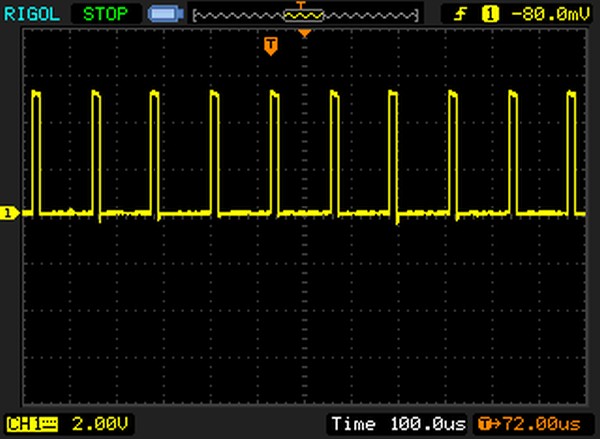Viewport: 600px width, 439px height.
Task: Click the rising edge trigger icon
Action: point(461,13)
